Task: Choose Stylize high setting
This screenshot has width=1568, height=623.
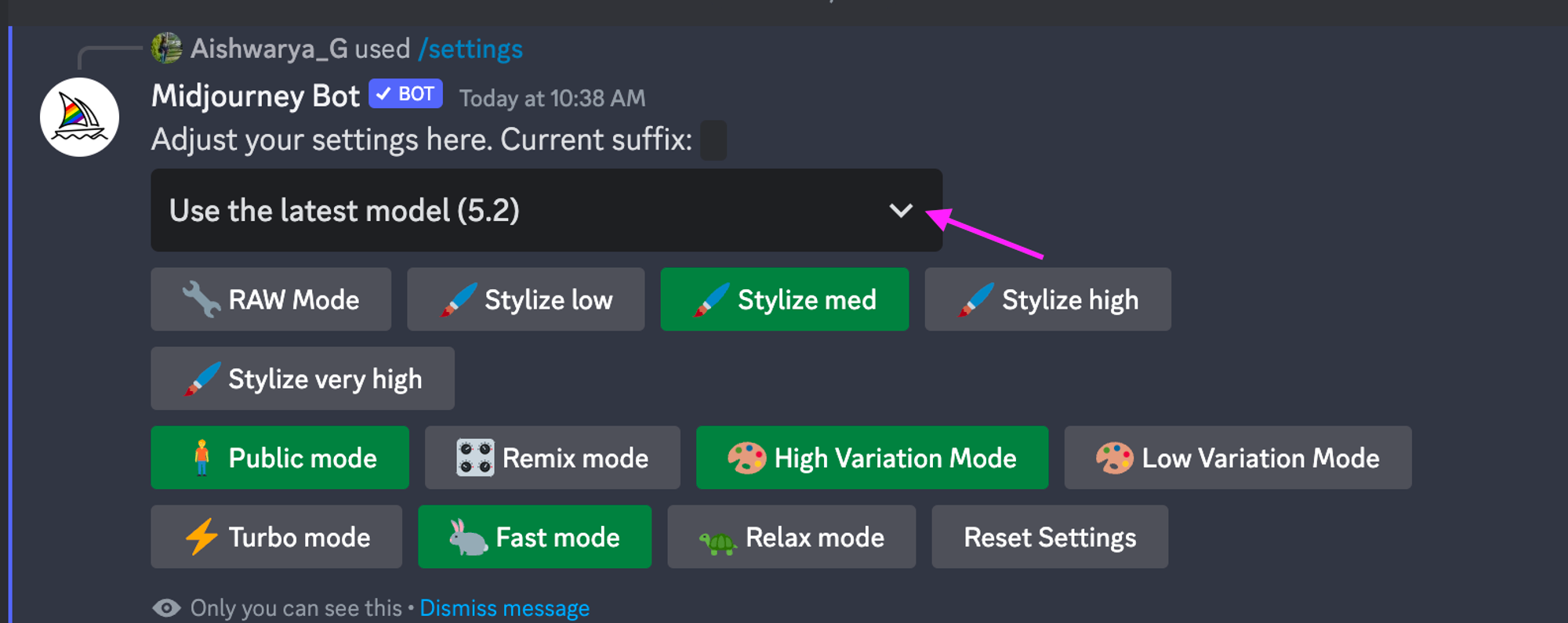Action: tap(1047, 299)
